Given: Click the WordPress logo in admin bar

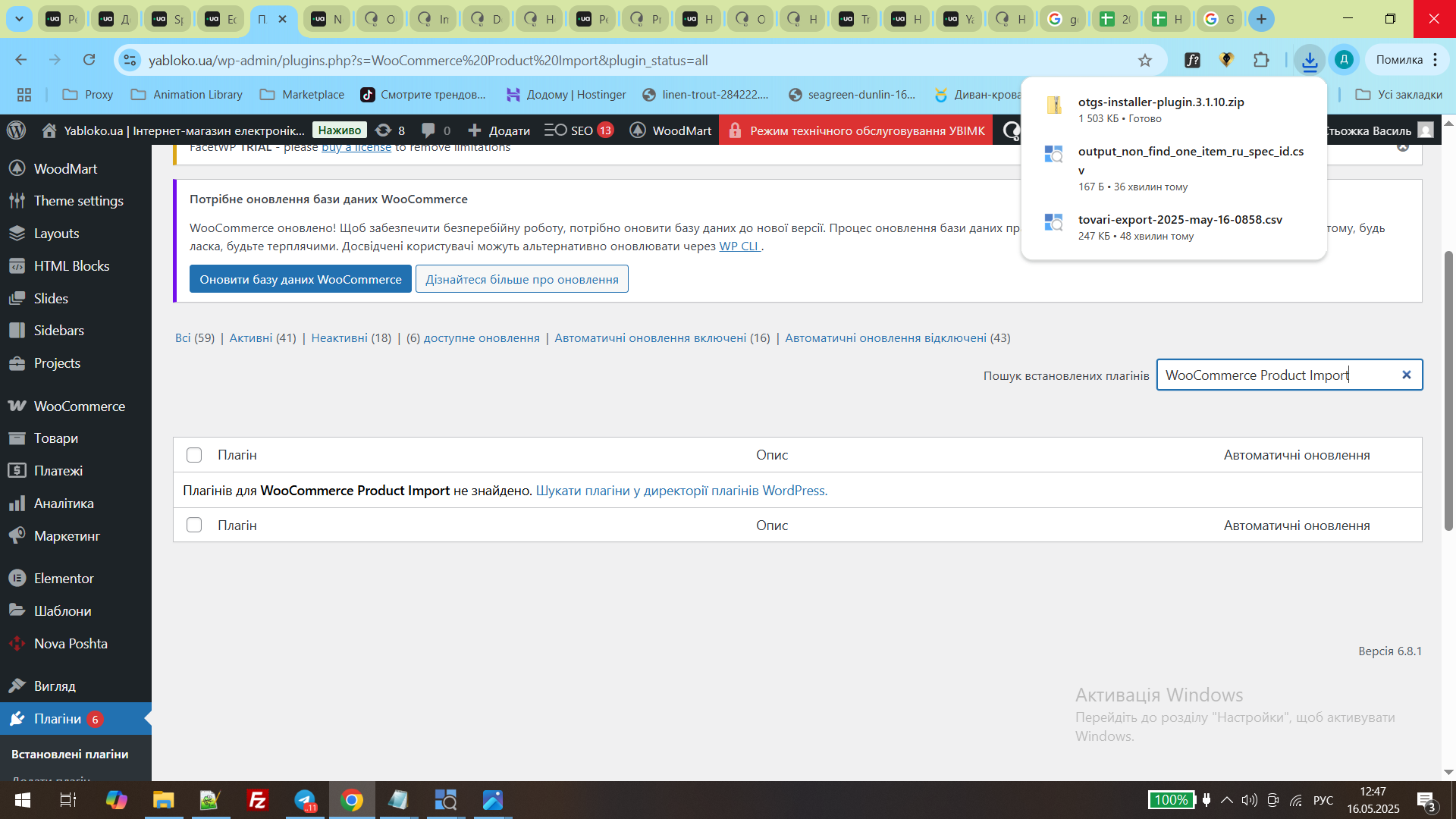Looking at the screenshot, I should pos(17,130).
